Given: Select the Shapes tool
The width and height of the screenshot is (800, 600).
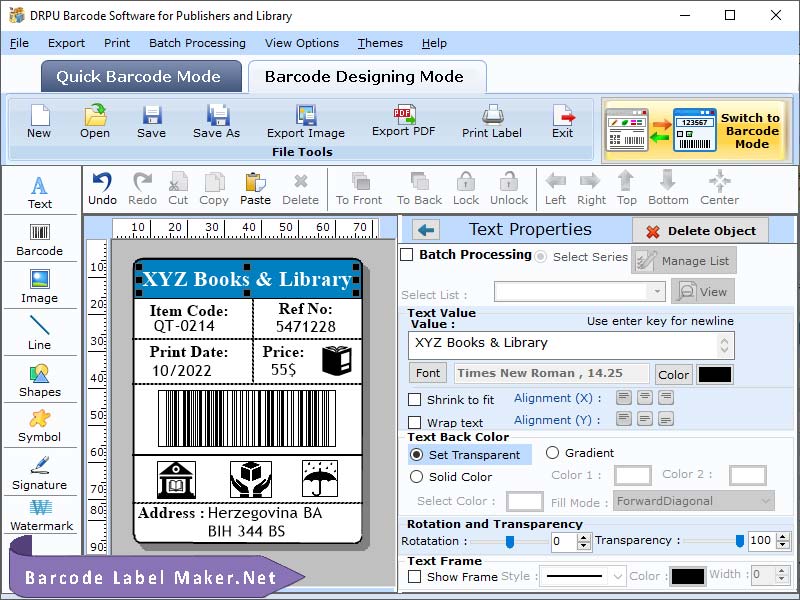Looking at the screenshot, I should pyautogui.click(x=39, y=381).
